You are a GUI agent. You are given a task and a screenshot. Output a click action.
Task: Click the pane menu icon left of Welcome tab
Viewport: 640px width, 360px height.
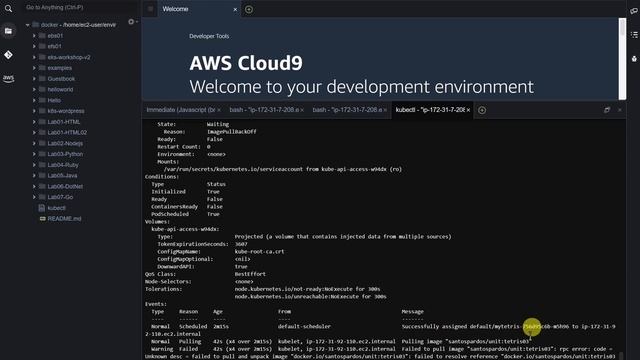coord(150,9)
